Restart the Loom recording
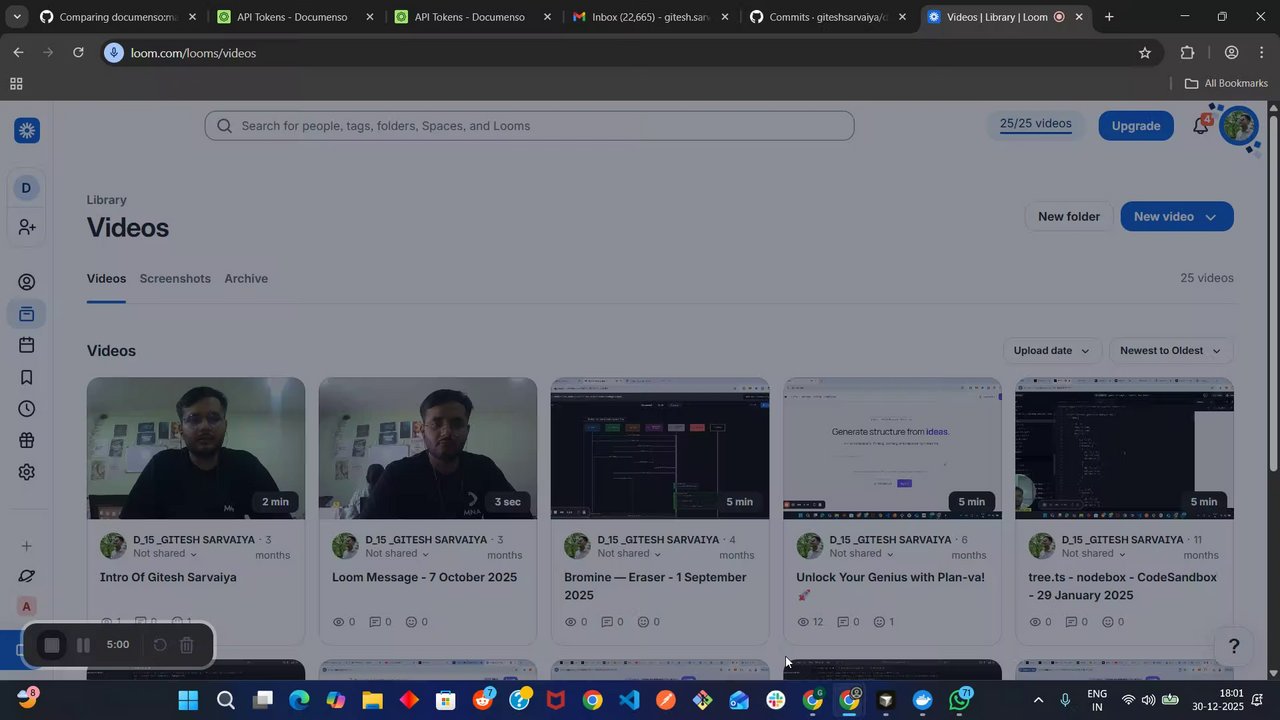 point(159,646)
